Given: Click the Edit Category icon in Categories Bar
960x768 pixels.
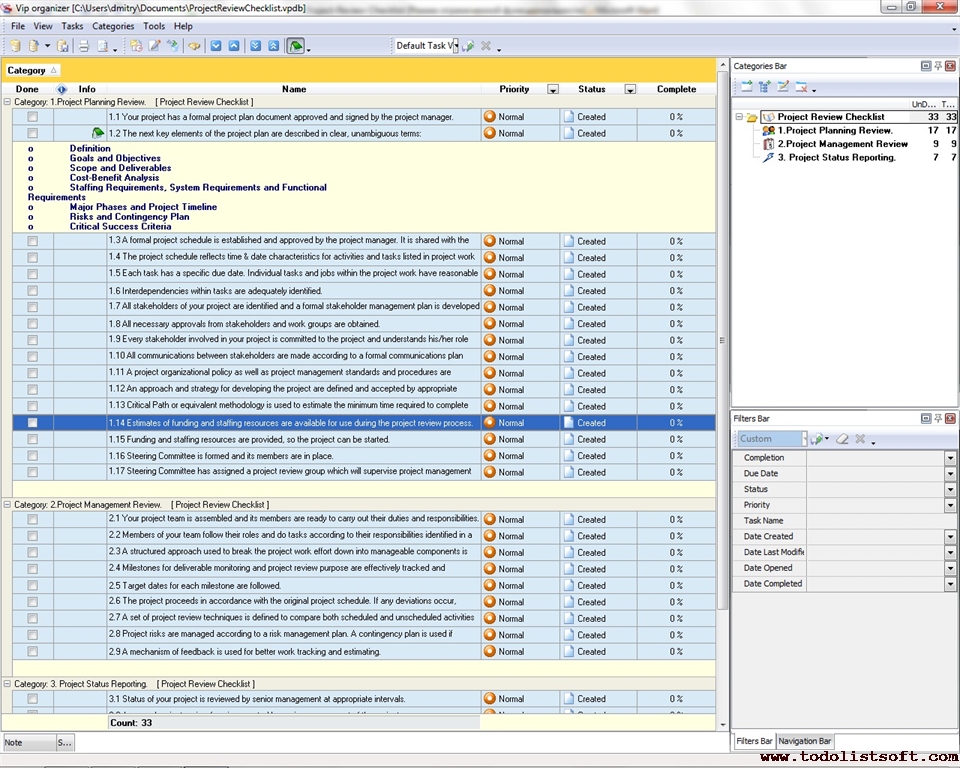Looking at the screenshot, I should [783, 87].
